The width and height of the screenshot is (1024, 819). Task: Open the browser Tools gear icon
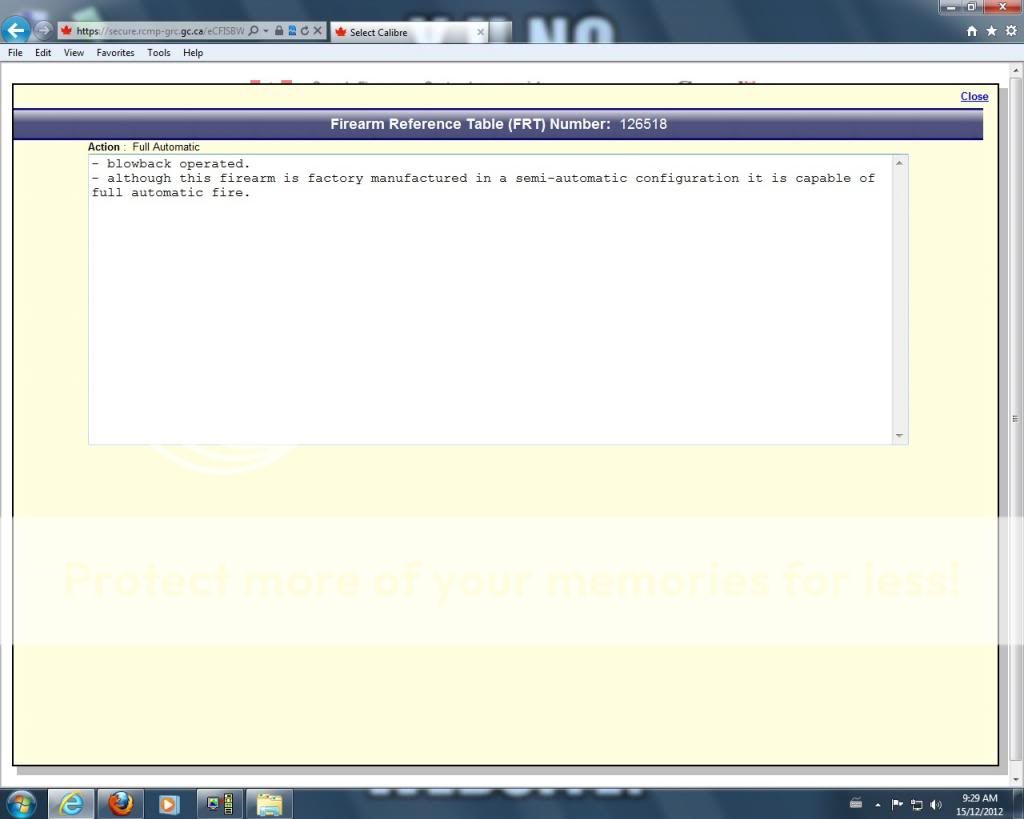pyautogui.click(x=1010, y=31)
